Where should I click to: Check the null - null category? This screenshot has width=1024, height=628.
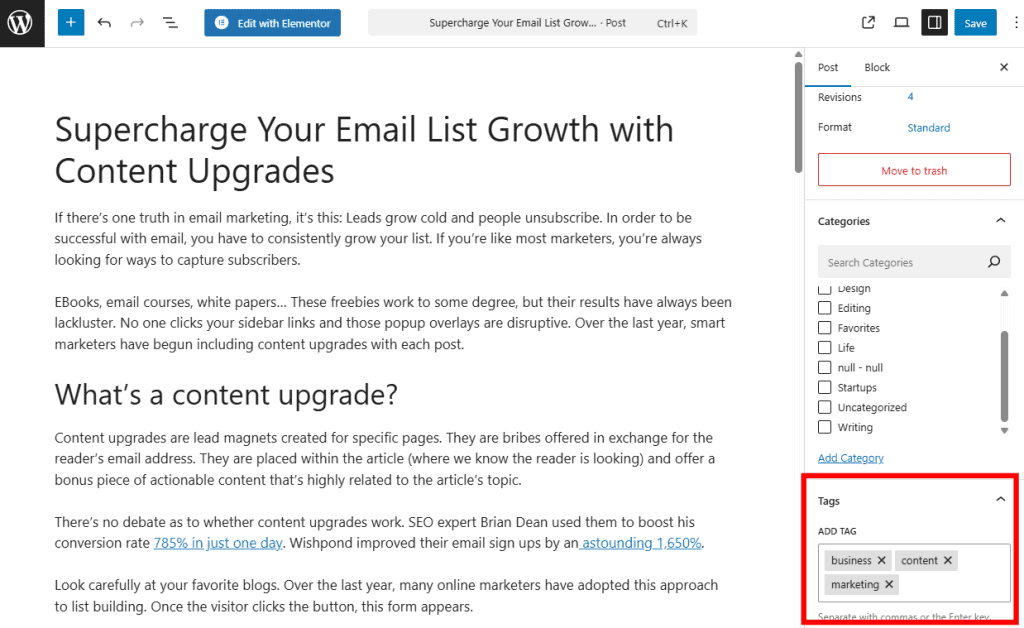point(825,368)
